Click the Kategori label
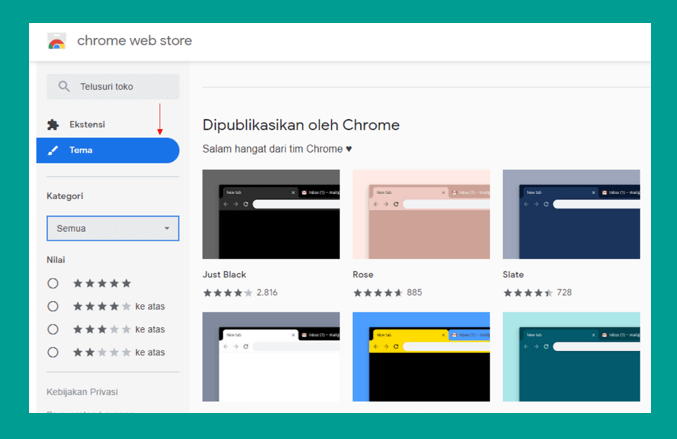 pyautogui.click(x=65, y=196)
